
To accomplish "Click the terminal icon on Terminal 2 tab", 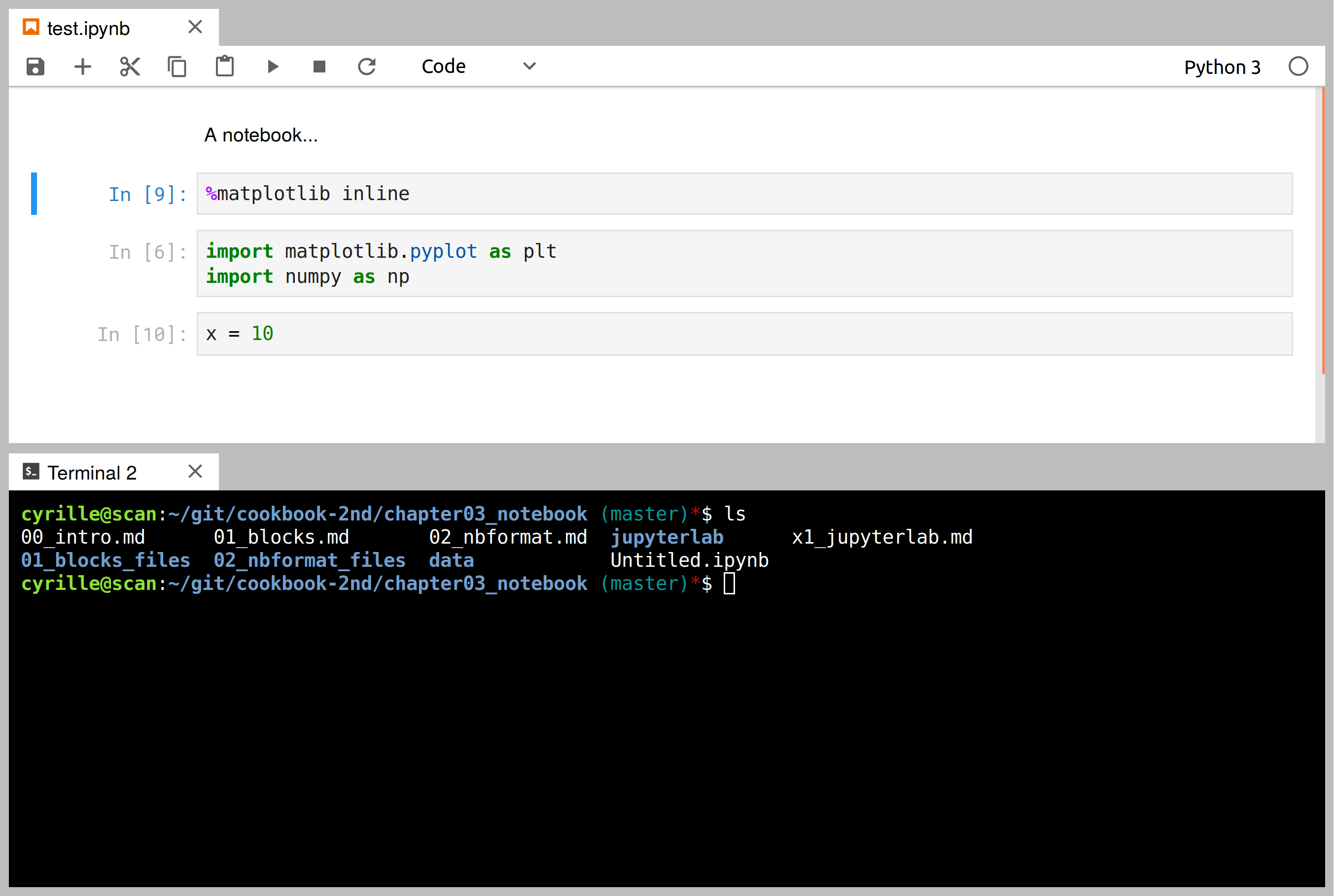I will pos(32,472).
